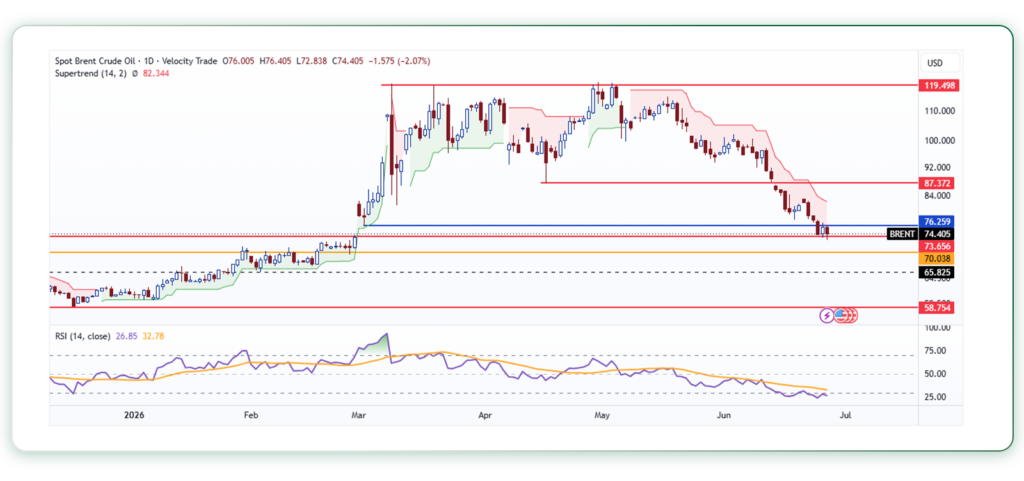1024x481 pixels.
Task: Click the BRENT 74.405 current price tag
Action: click(920, 234)
